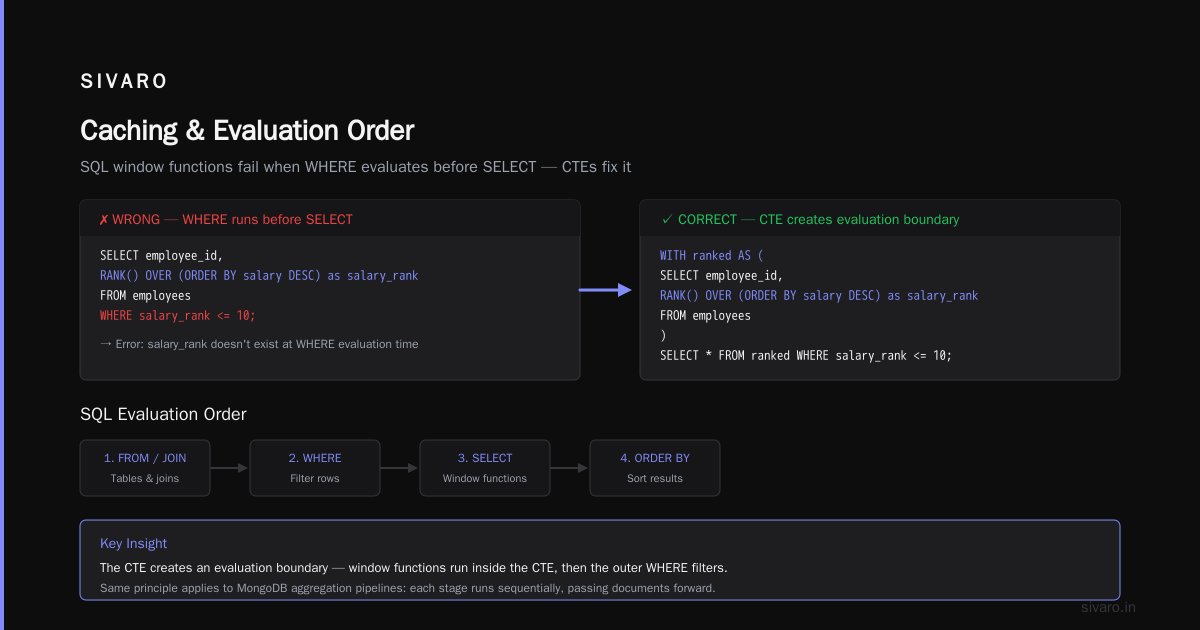Click the red X WRONG header

[226, 219]
